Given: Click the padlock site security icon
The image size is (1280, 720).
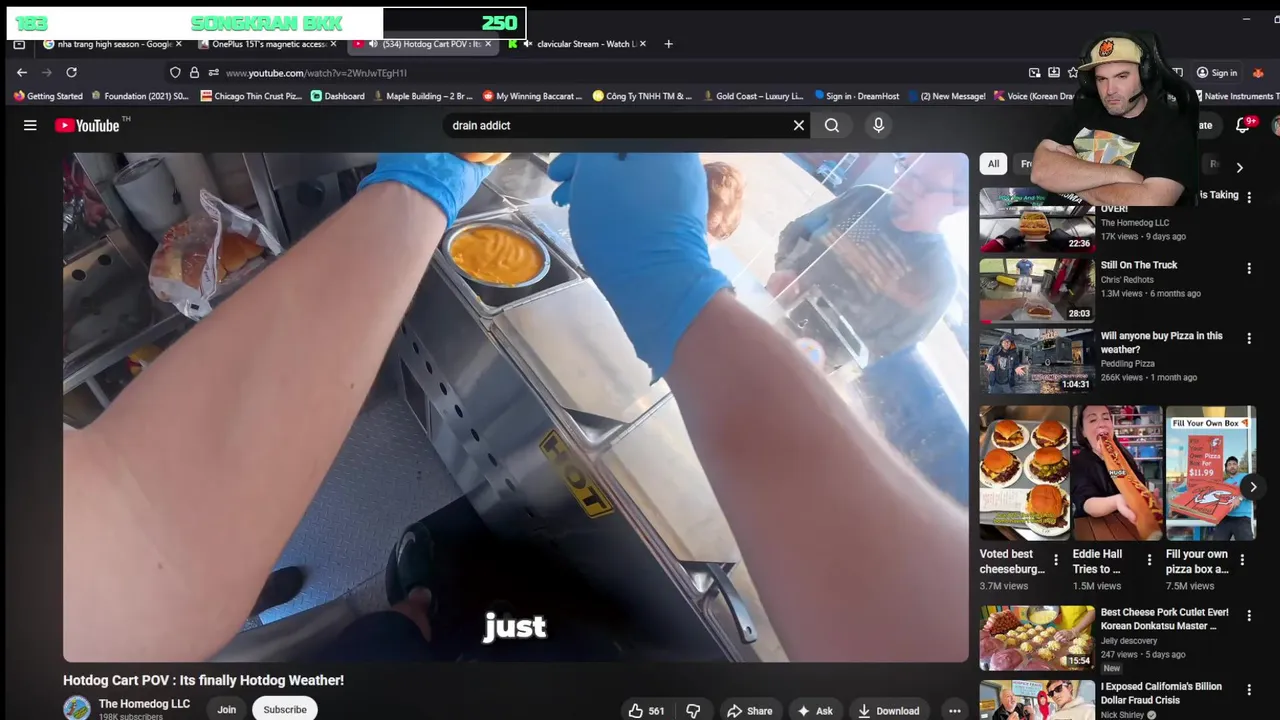Looking at the screenshot, I should tap(194, 72).
